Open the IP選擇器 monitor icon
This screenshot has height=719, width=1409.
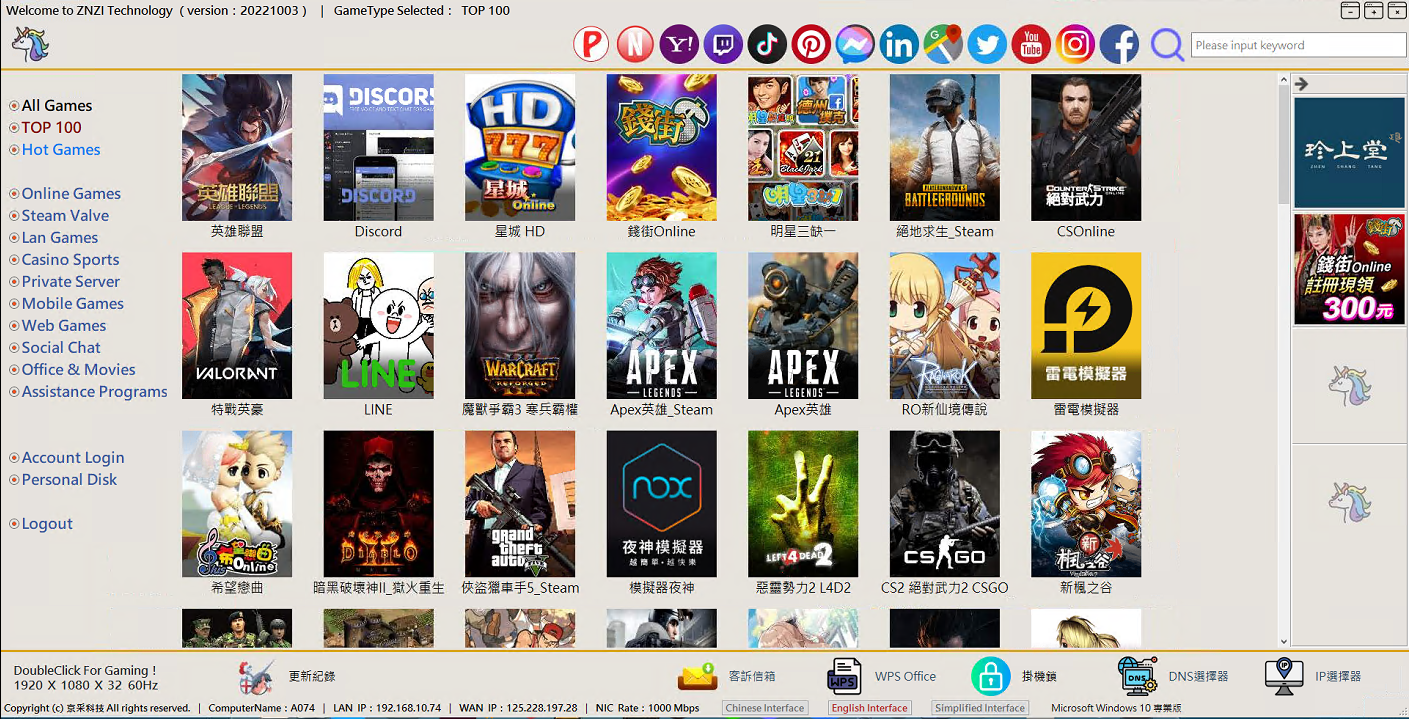(1284, 677)
